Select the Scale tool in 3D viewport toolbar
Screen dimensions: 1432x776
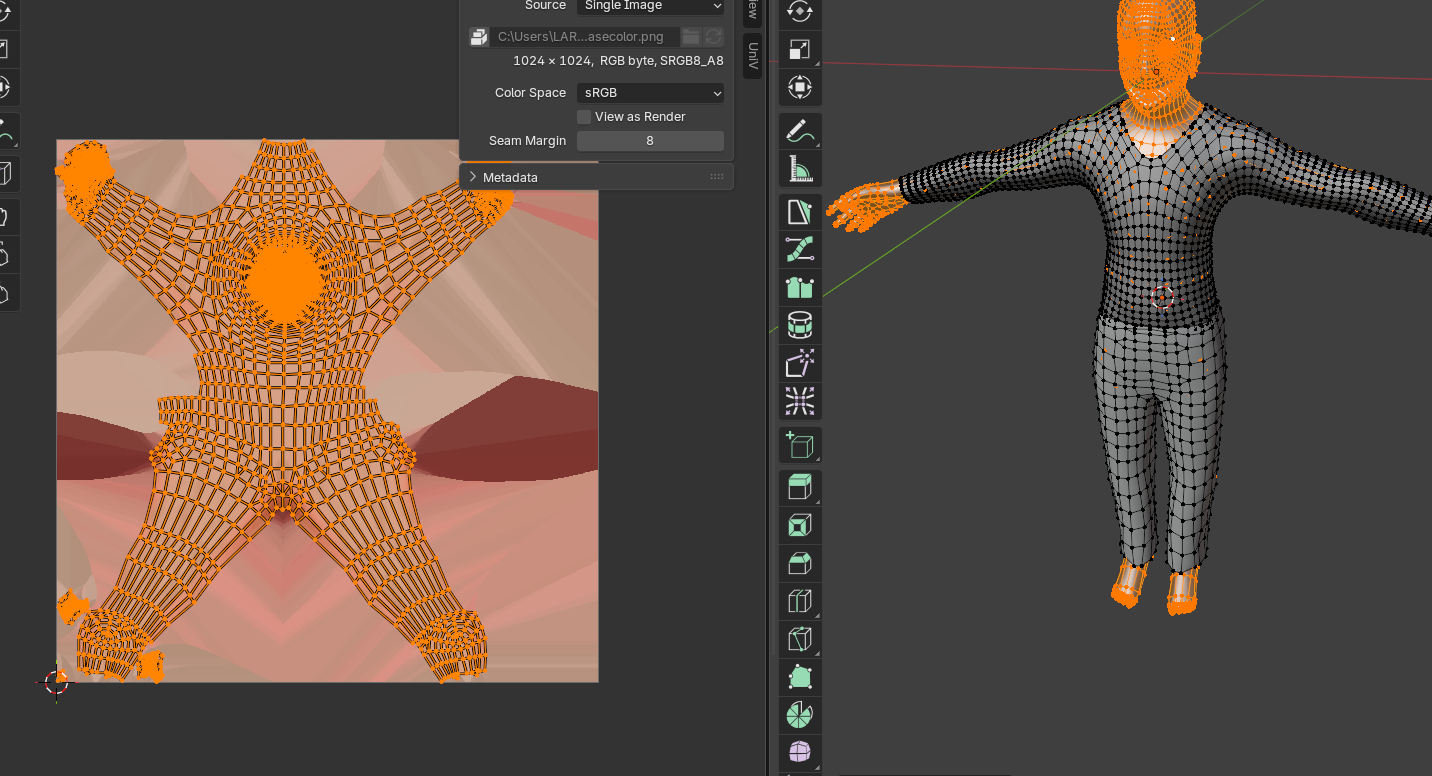pyautogui.click(x=800, y=49)
